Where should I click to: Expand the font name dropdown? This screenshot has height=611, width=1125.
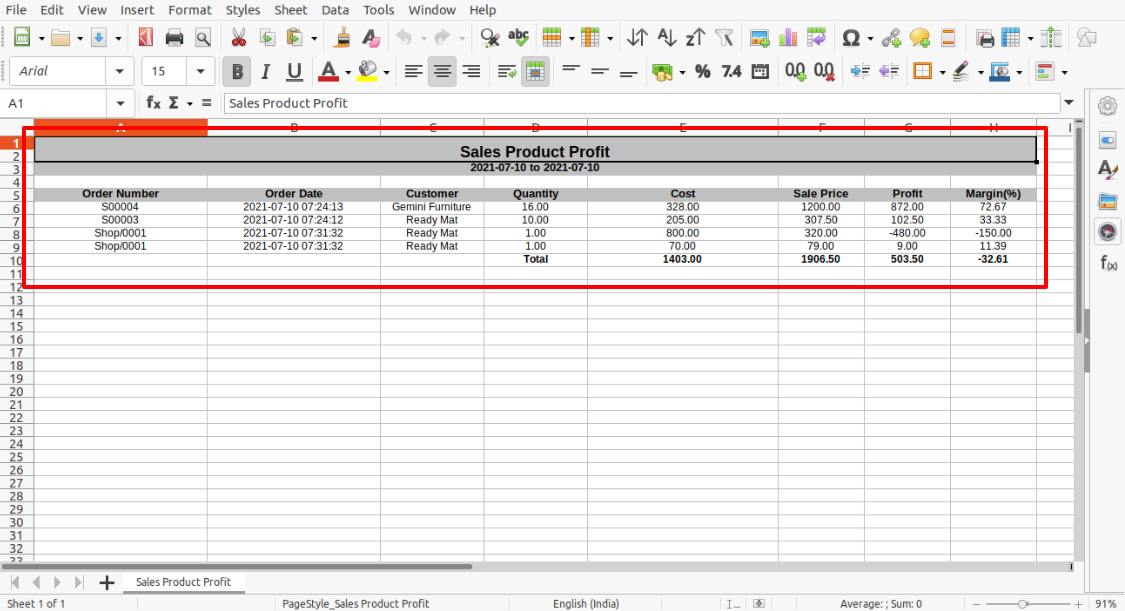[120, 72]
